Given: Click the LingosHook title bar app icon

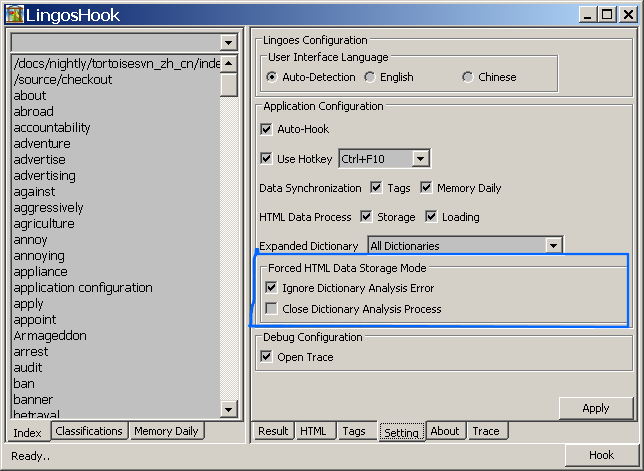Looking at the screenshot, I should pyautogui.click(x=14, y=15).
